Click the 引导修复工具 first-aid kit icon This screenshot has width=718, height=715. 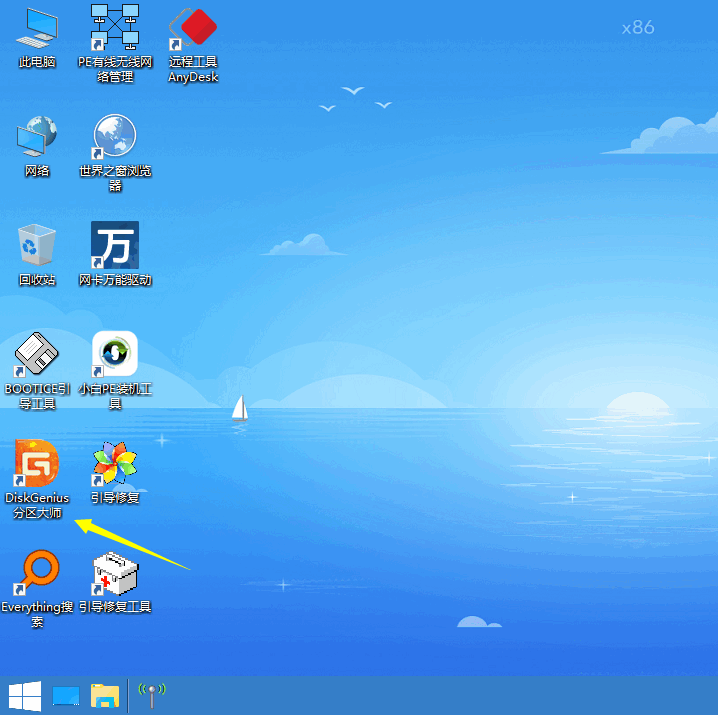coord(115,573)
